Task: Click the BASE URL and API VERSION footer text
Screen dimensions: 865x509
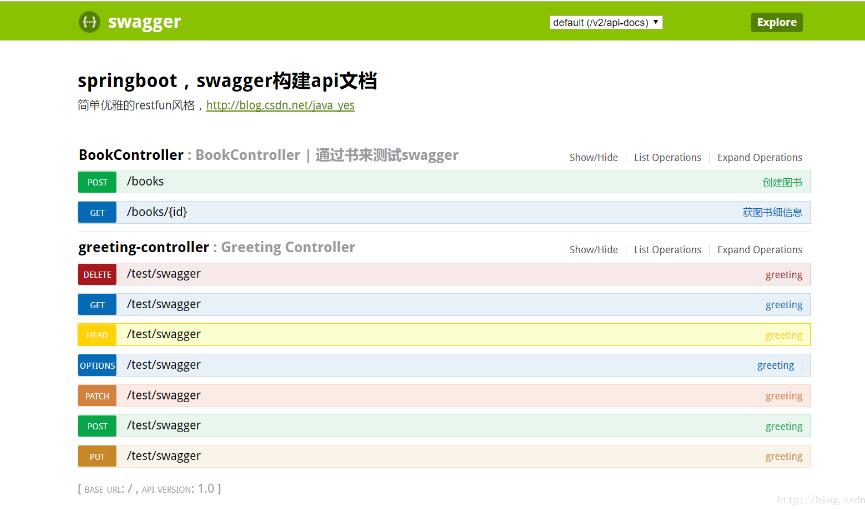Action: pyautogui.click(x=149, y=489)
